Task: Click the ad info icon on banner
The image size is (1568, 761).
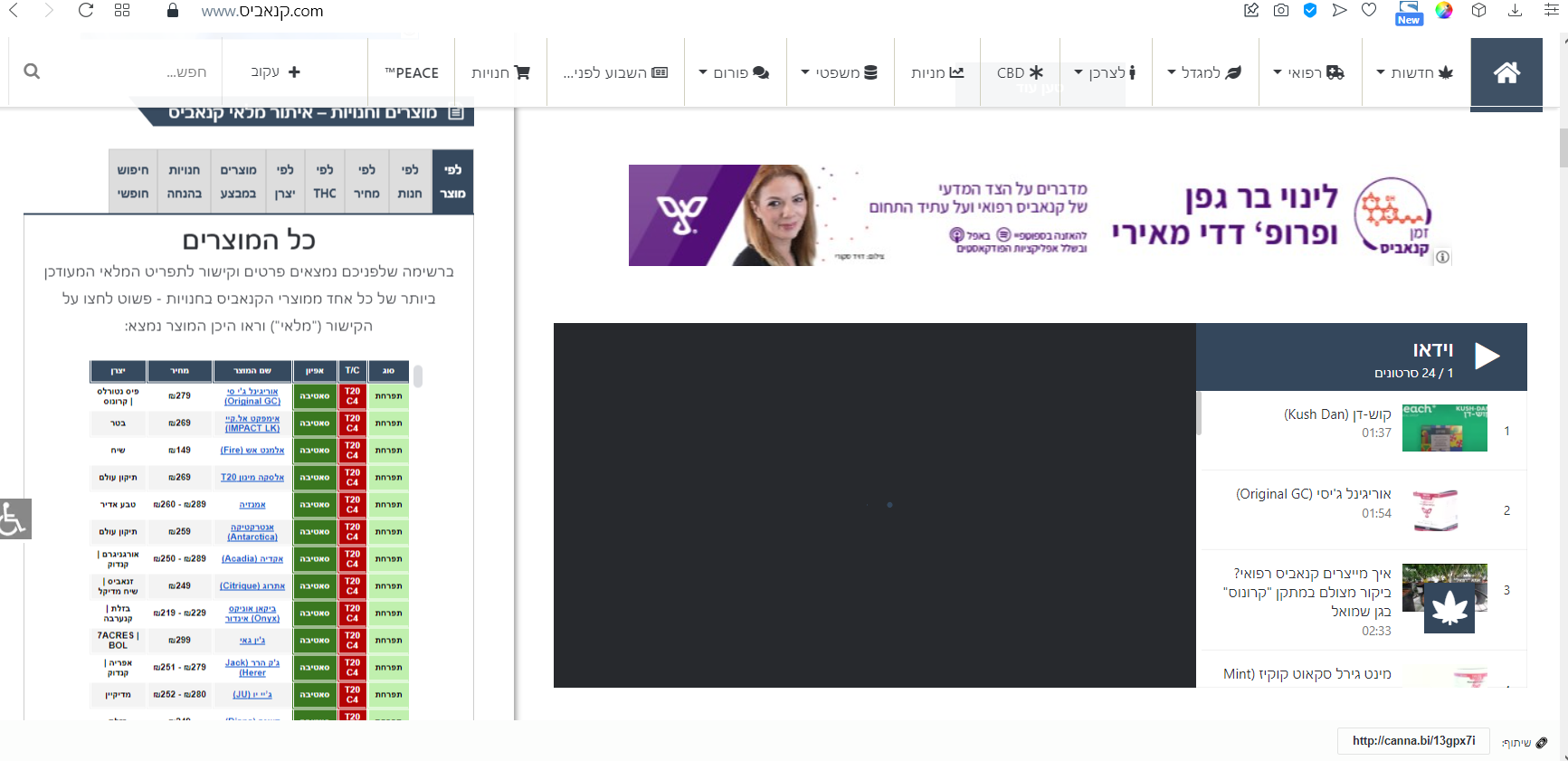Action: 1442,257
